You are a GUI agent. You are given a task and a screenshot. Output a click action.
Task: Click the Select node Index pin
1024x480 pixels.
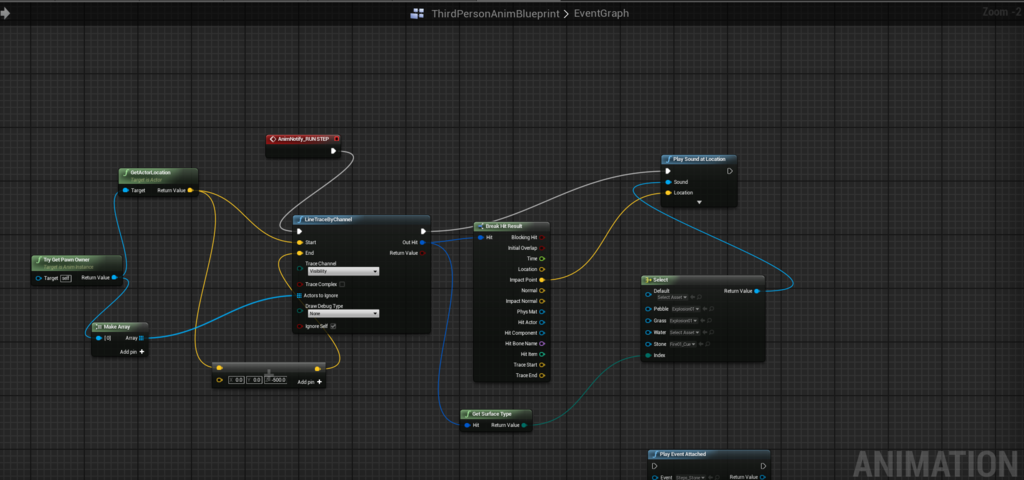pyautogui.click(x=648, y=355)
